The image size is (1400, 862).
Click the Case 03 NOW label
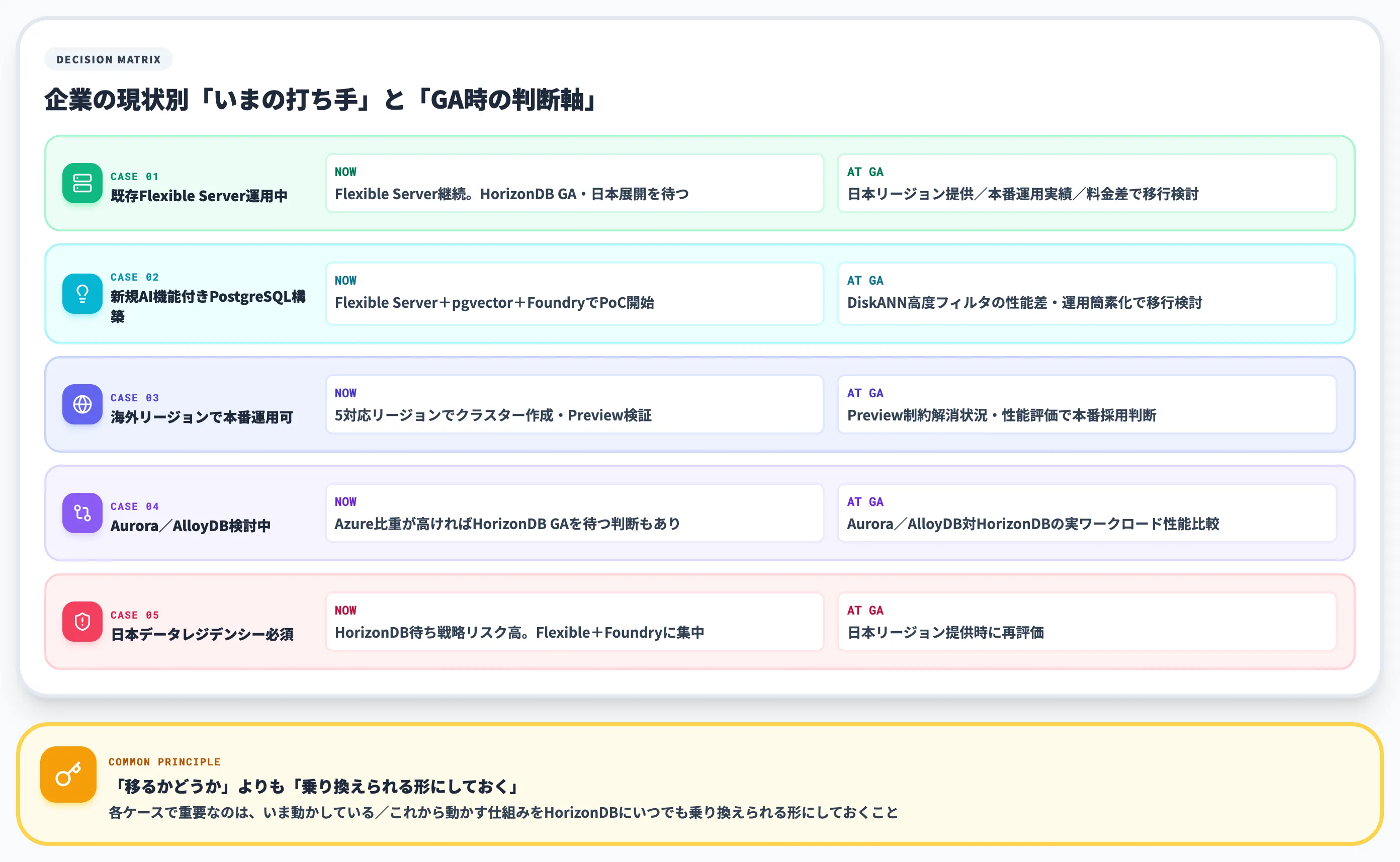(x=345, y=393)
